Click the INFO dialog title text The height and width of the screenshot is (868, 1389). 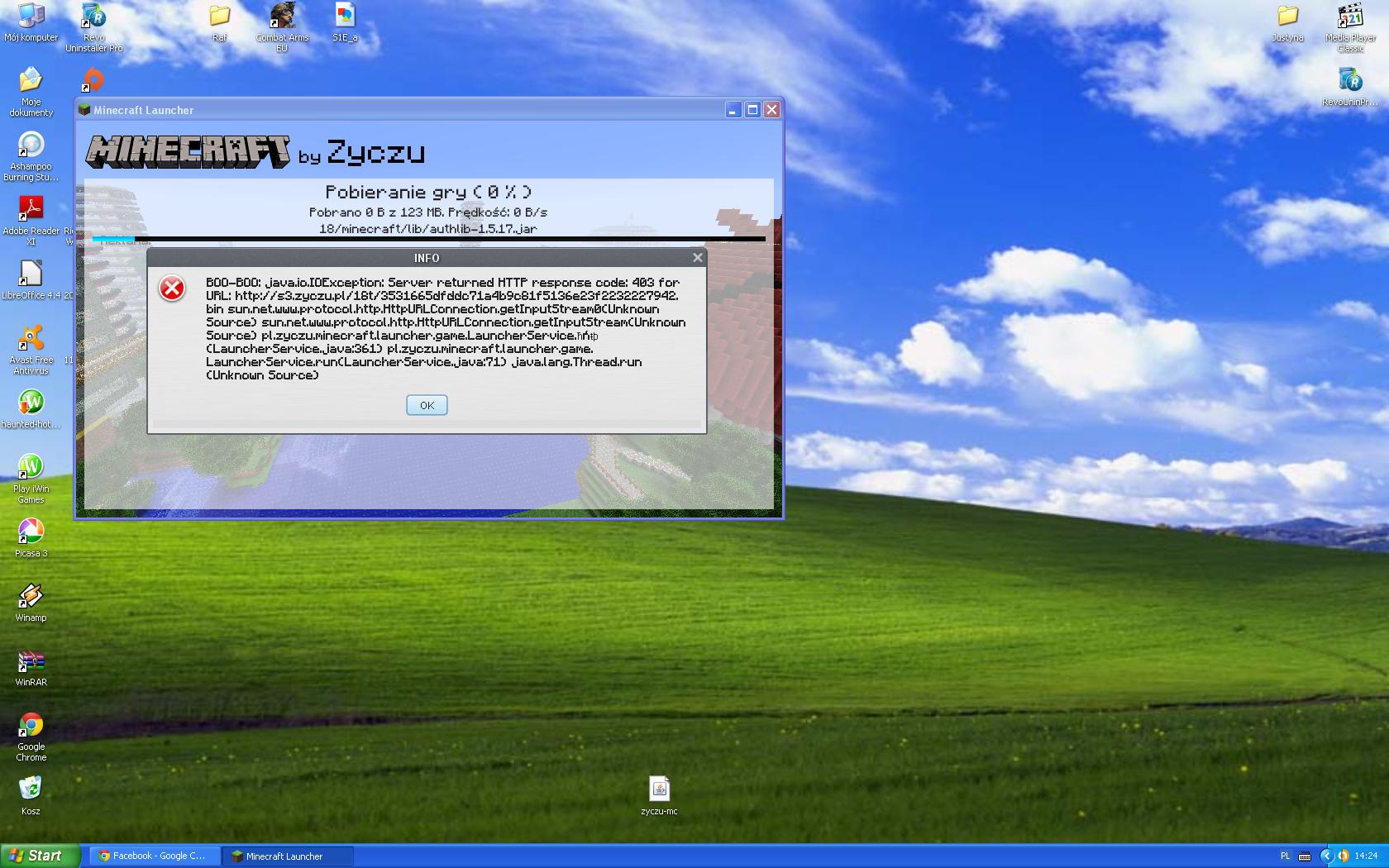click(427, 258)
